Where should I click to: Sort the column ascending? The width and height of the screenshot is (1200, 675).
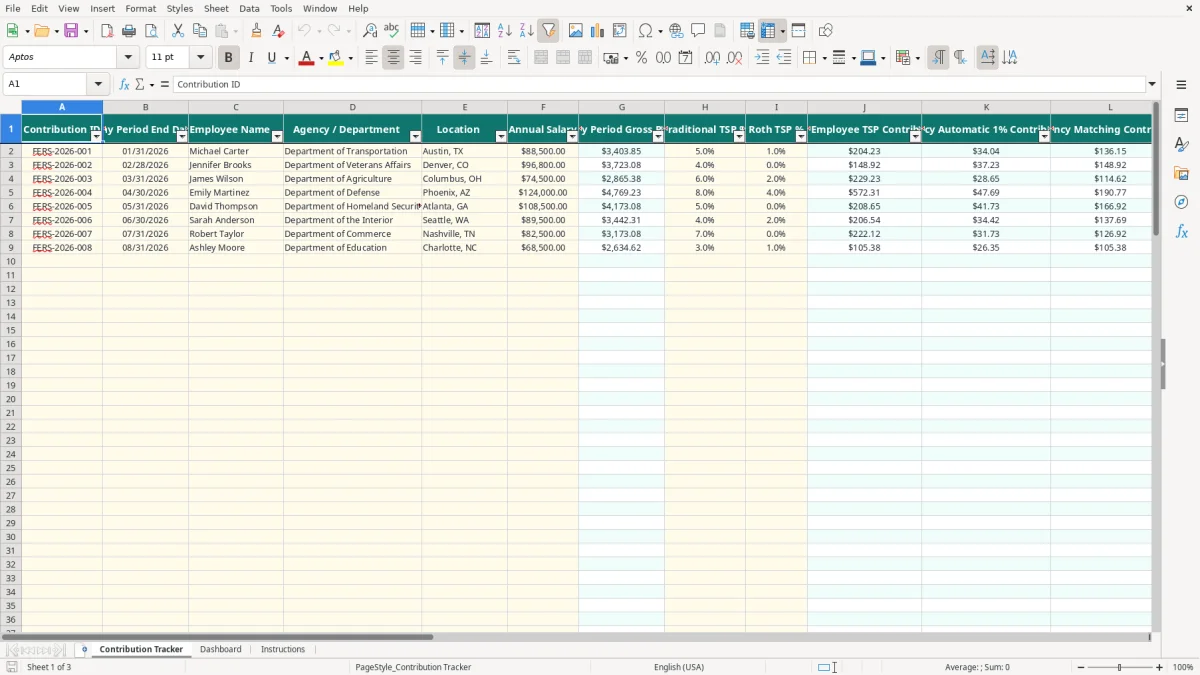point(504,31)
